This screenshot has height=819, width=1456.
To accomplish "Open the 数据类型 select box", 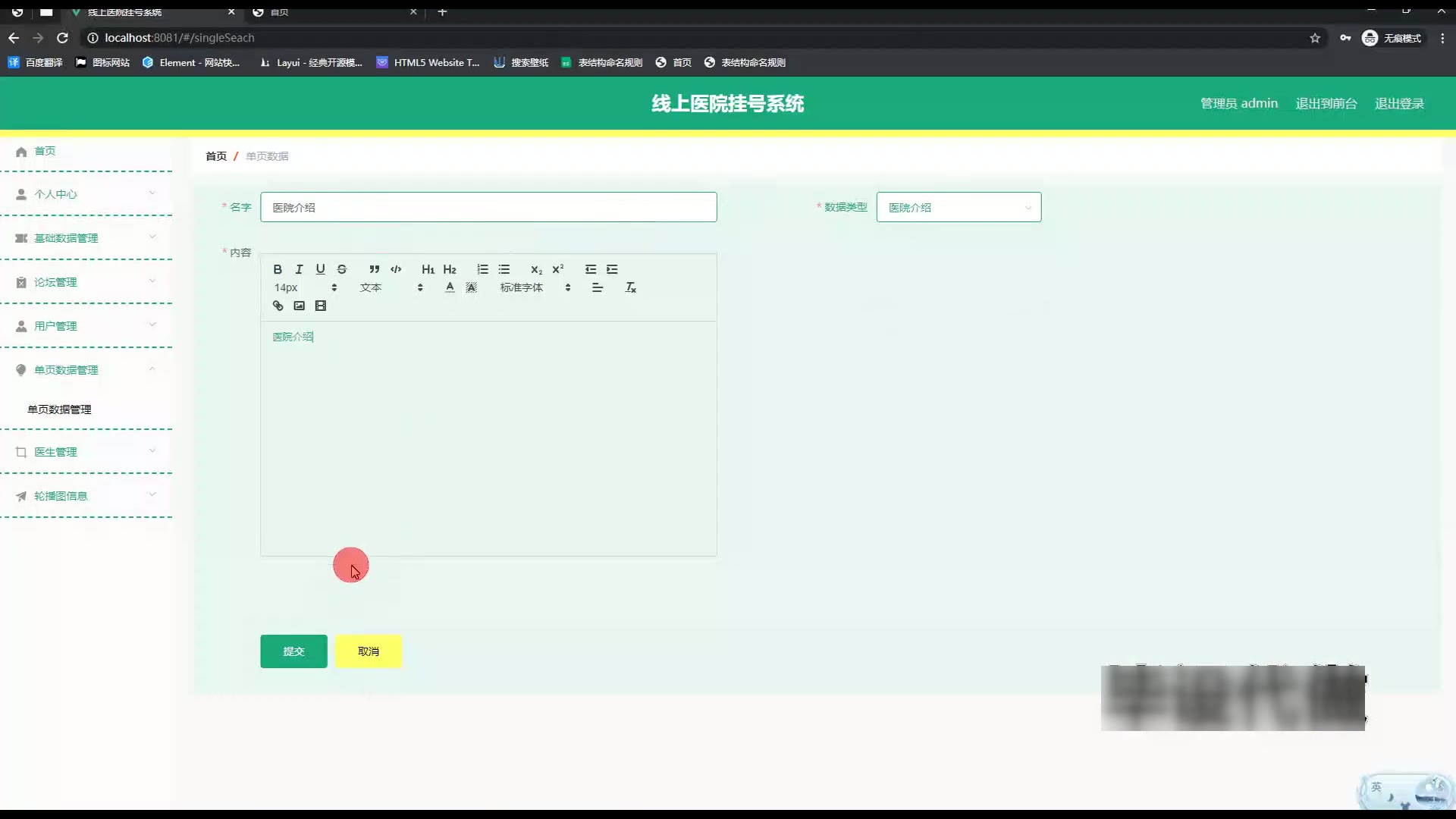I will pyautogui.click(x=959, y=207).
